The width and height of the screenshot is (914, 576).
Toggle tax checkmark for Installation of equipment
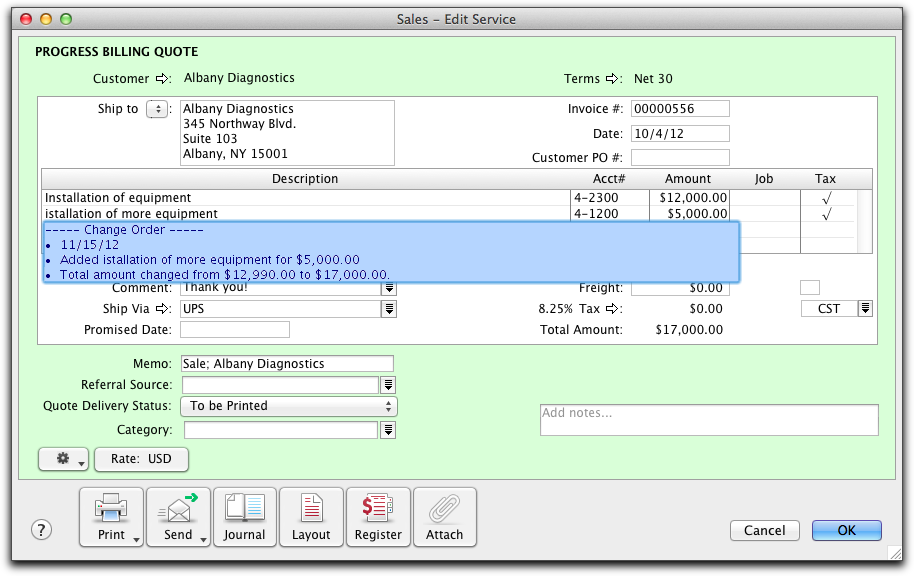[x=826, y=198]
